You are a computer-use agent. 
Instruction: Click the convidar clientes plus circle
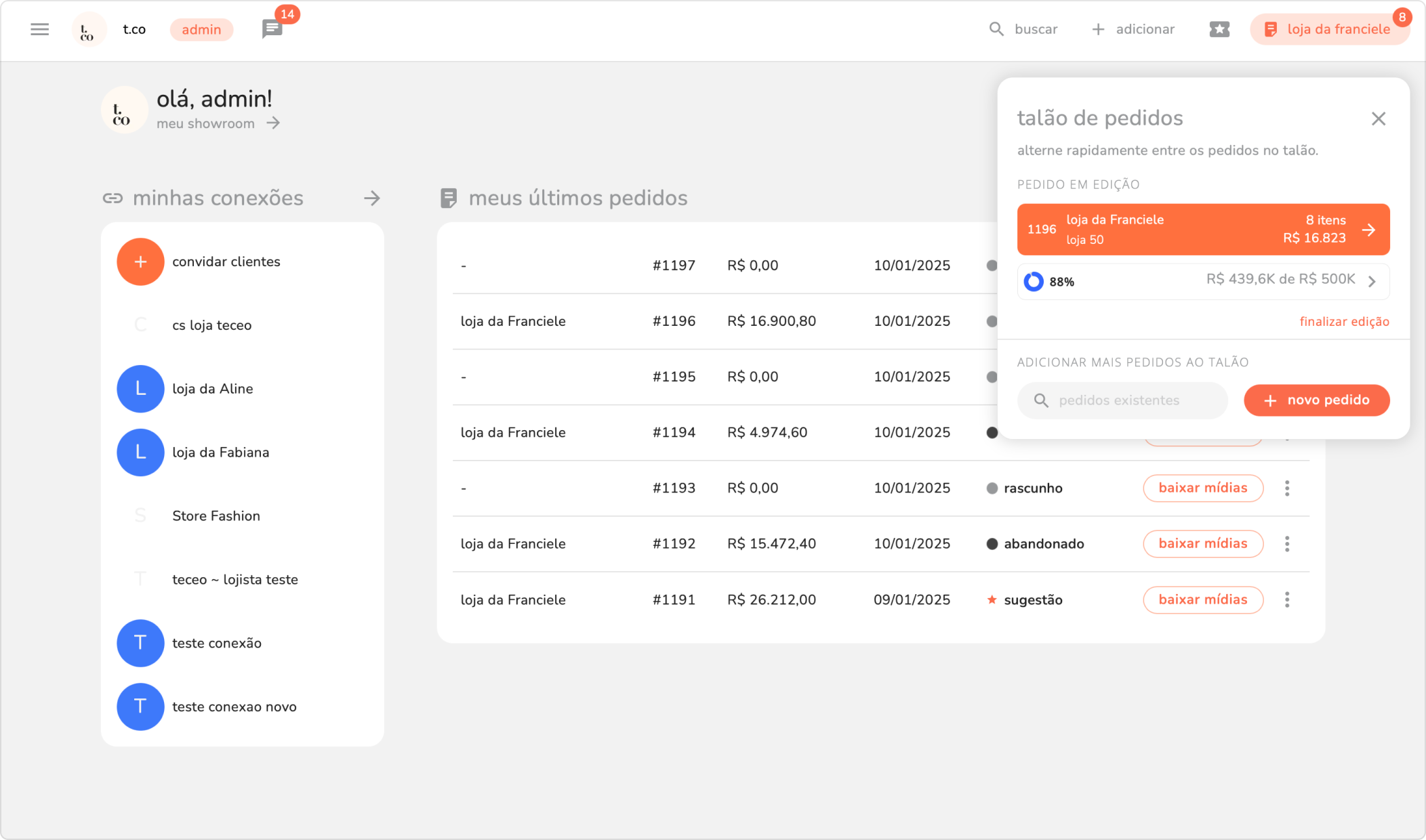140,261
